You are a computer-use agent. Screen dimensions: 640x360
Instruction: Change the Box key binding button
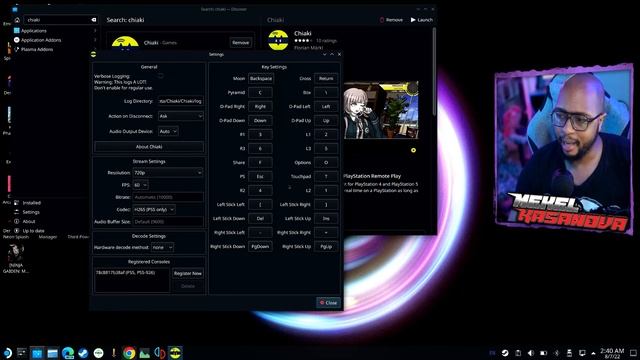pos(326,92)
